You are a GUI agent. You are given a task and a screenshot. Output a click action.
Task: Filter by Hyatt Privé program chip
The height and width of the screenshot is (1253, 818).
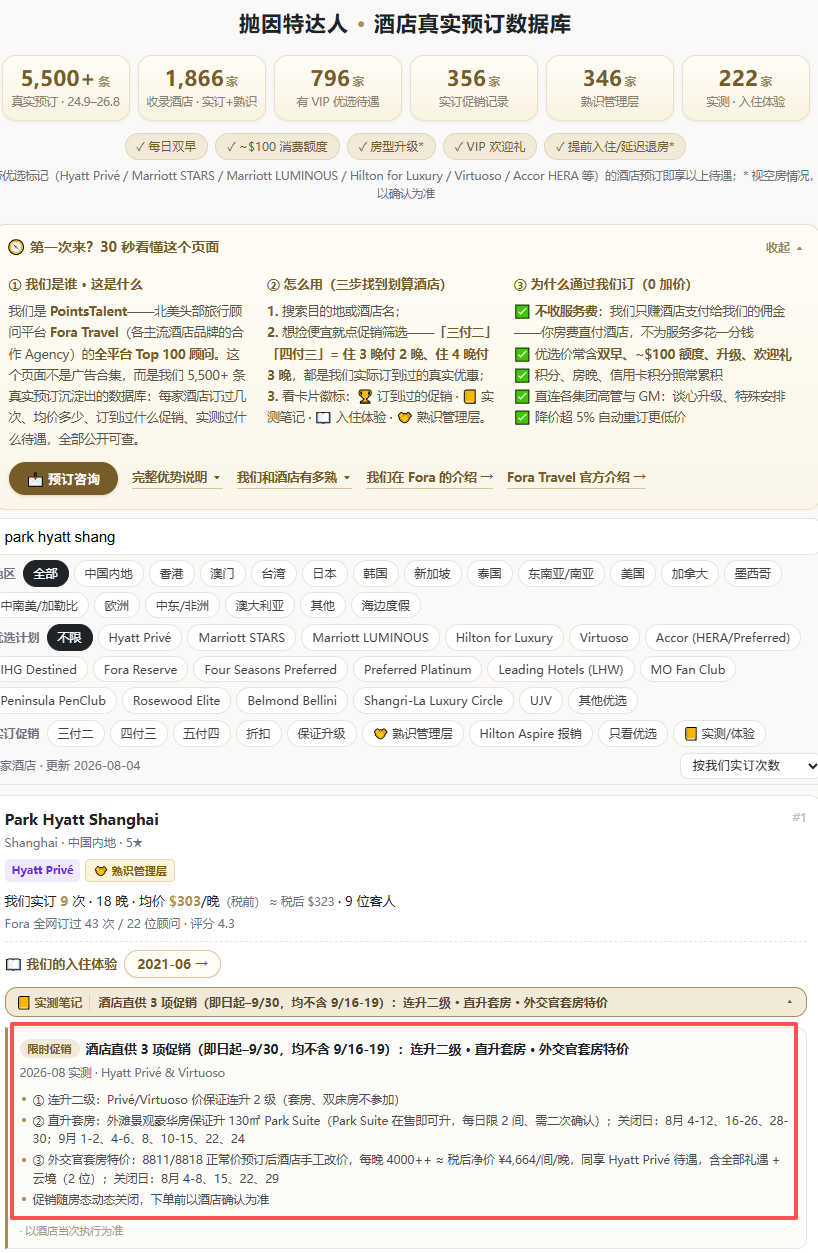point(140,637)
